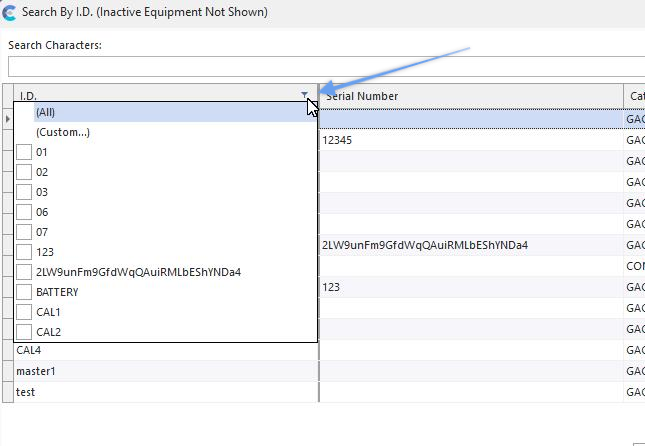Screen dimensions: 645x446
Task: Click the 12345 serial number cell
Action: tap(471, 140)
